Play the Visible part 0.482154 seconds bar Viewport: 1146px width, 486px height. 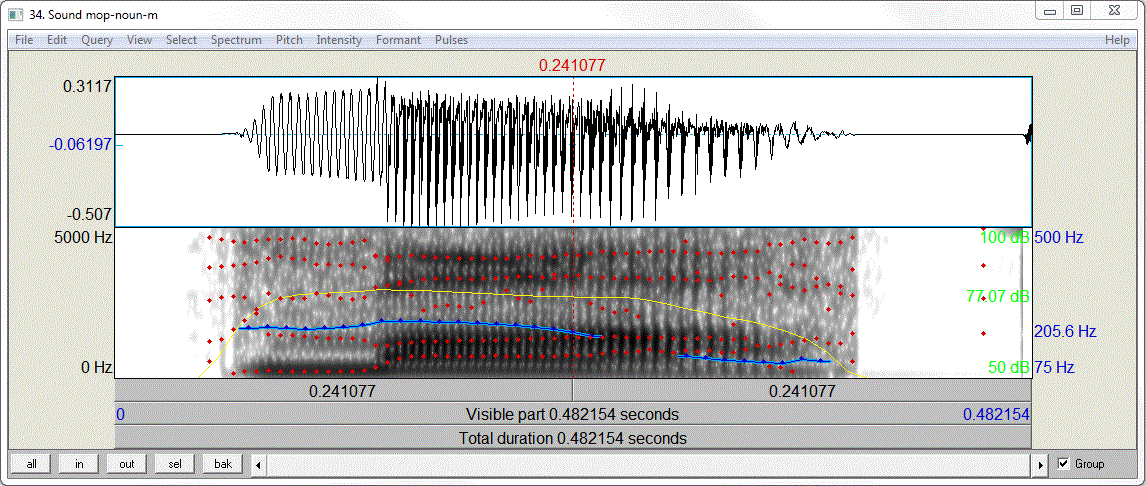pyautogui.click(x=573, y=414)
